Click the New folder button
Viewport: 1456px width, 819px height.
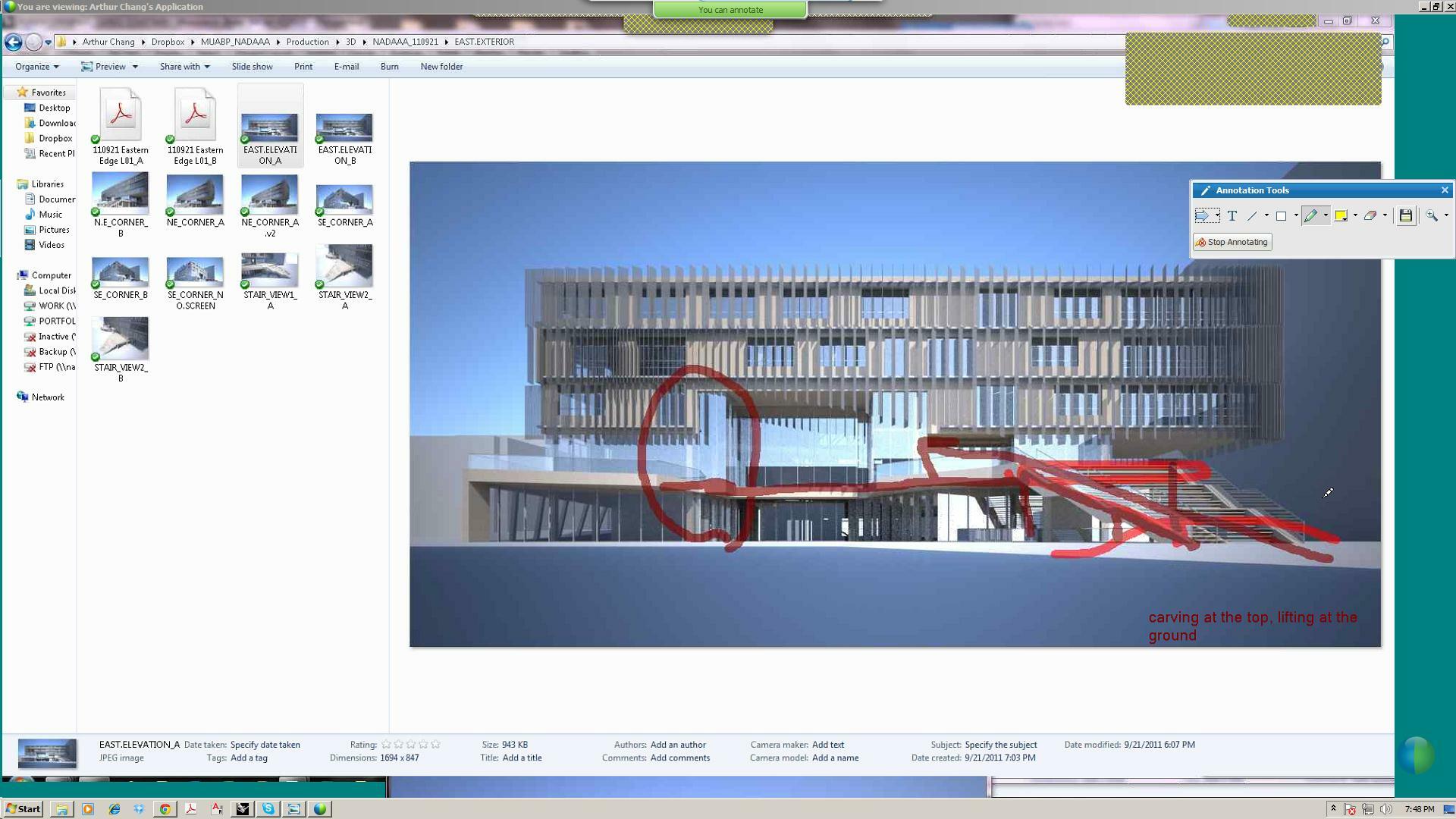pos(441,67)
